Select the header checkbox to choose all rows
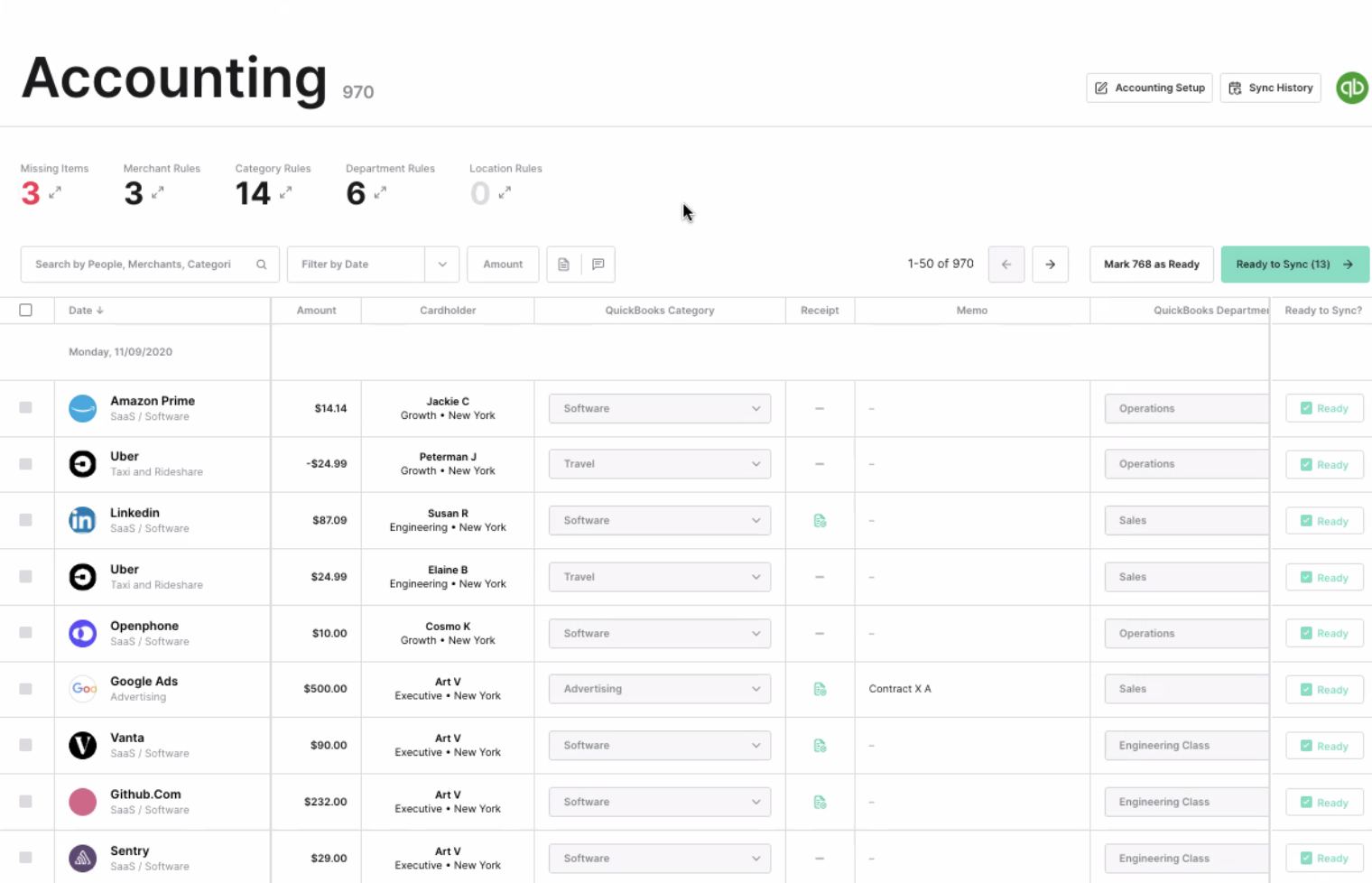 pos(25,310)
